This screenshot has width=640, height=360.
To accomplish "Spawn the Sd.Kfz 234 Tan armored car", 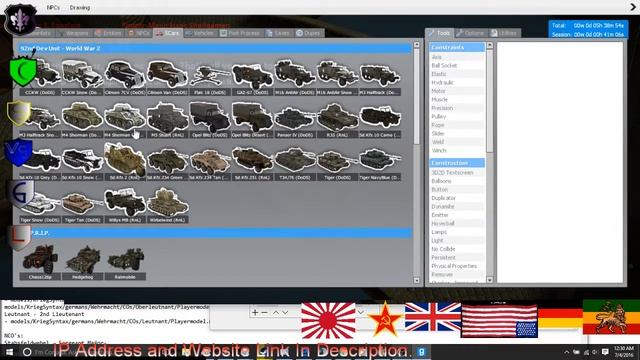I will click(x=209, y=162).
